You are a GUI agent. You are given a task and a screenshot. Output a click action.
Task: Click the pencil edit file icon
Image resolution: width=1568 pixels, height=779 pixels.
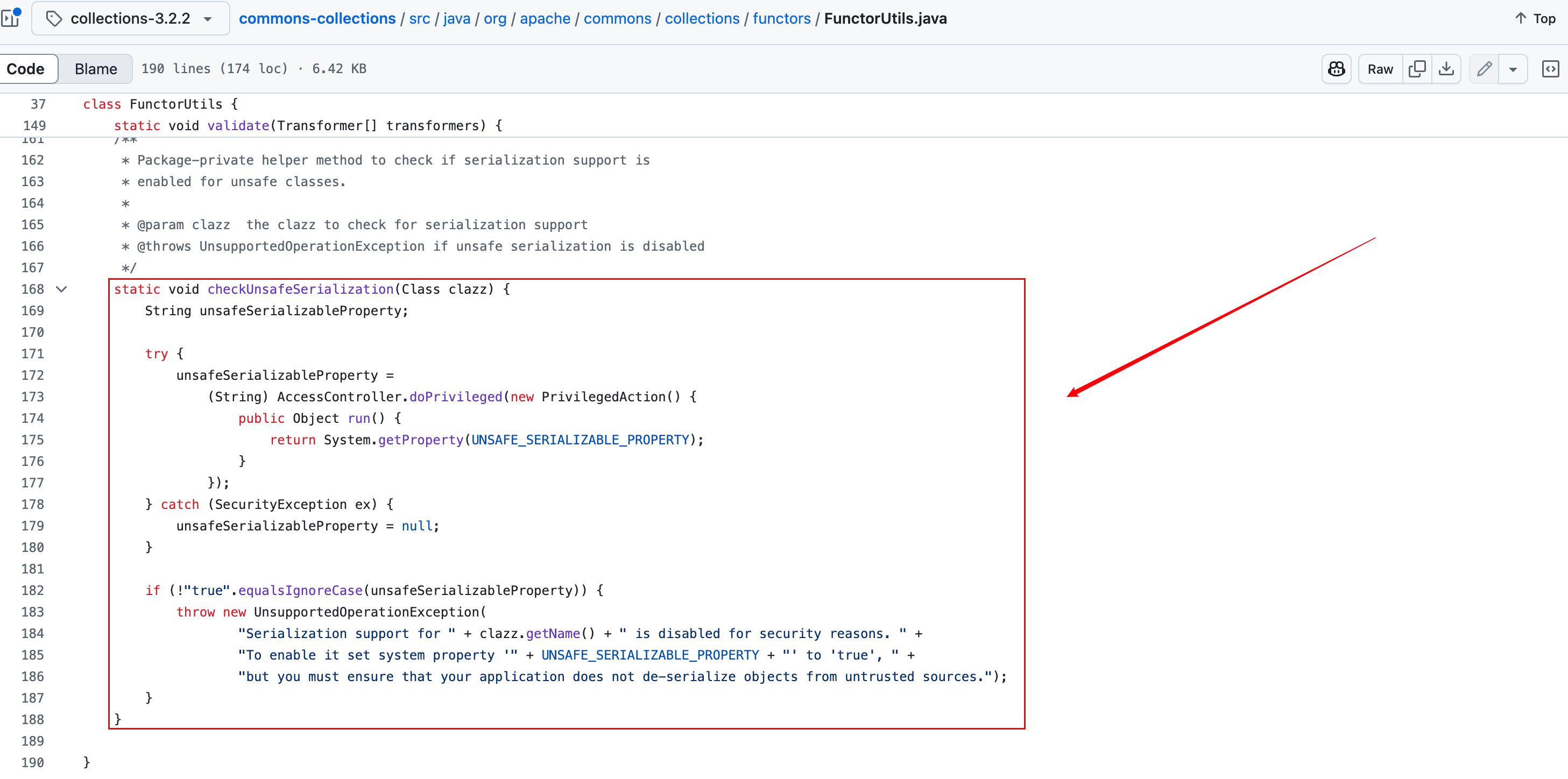tap(1484, 69)
